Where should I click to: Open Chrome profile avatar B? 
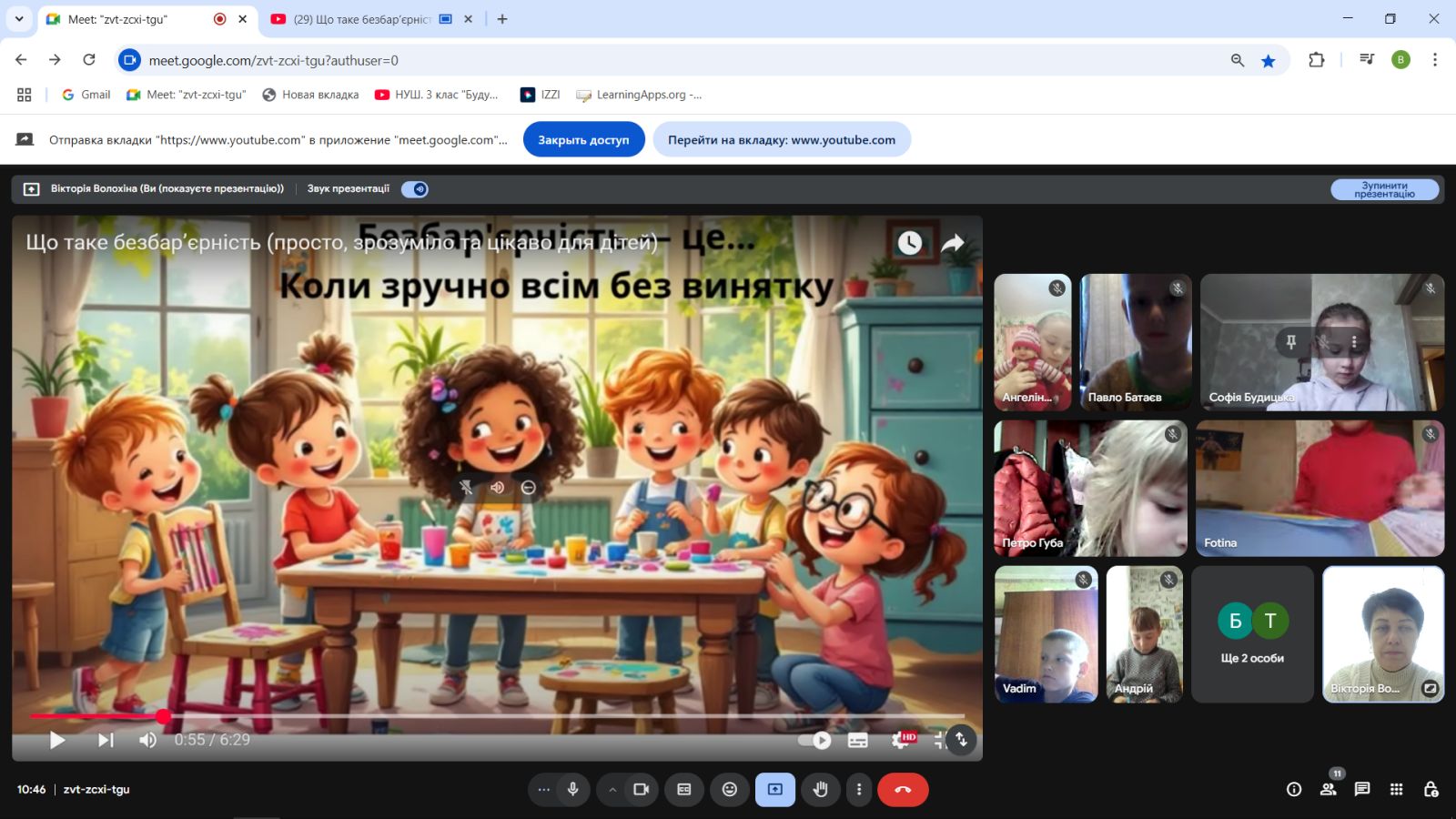tap(1400, 60)
